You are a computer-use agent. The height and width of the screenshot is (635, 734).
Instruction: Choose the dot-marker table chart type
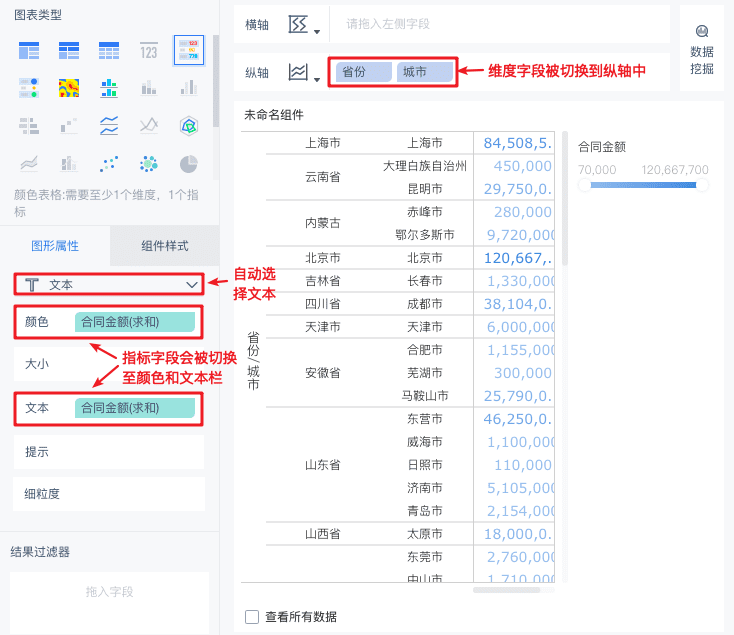coord(29,88)
